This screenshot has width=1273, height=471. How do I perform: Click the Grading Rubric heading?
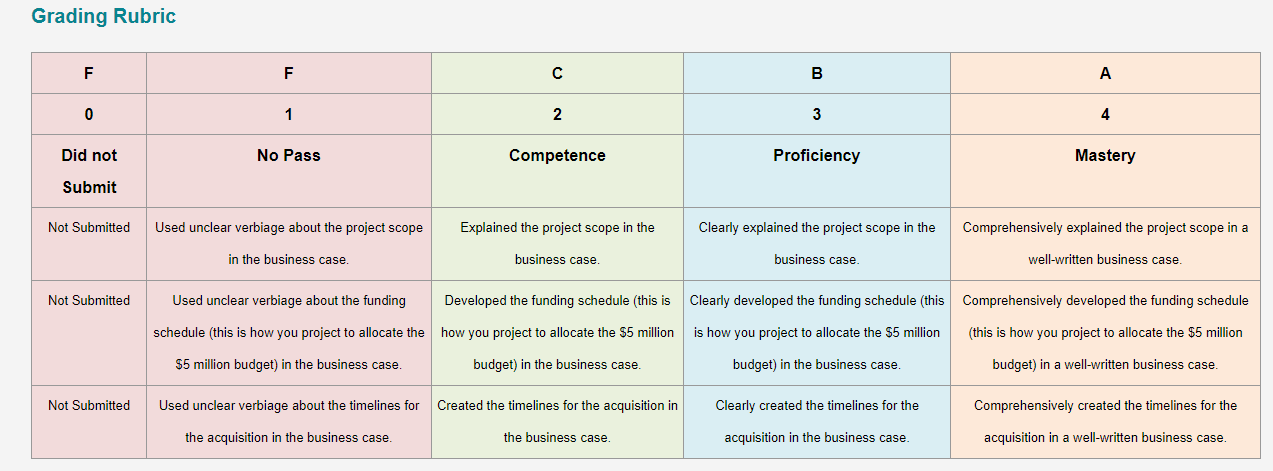pyautogui.click(x=104, y=17)
